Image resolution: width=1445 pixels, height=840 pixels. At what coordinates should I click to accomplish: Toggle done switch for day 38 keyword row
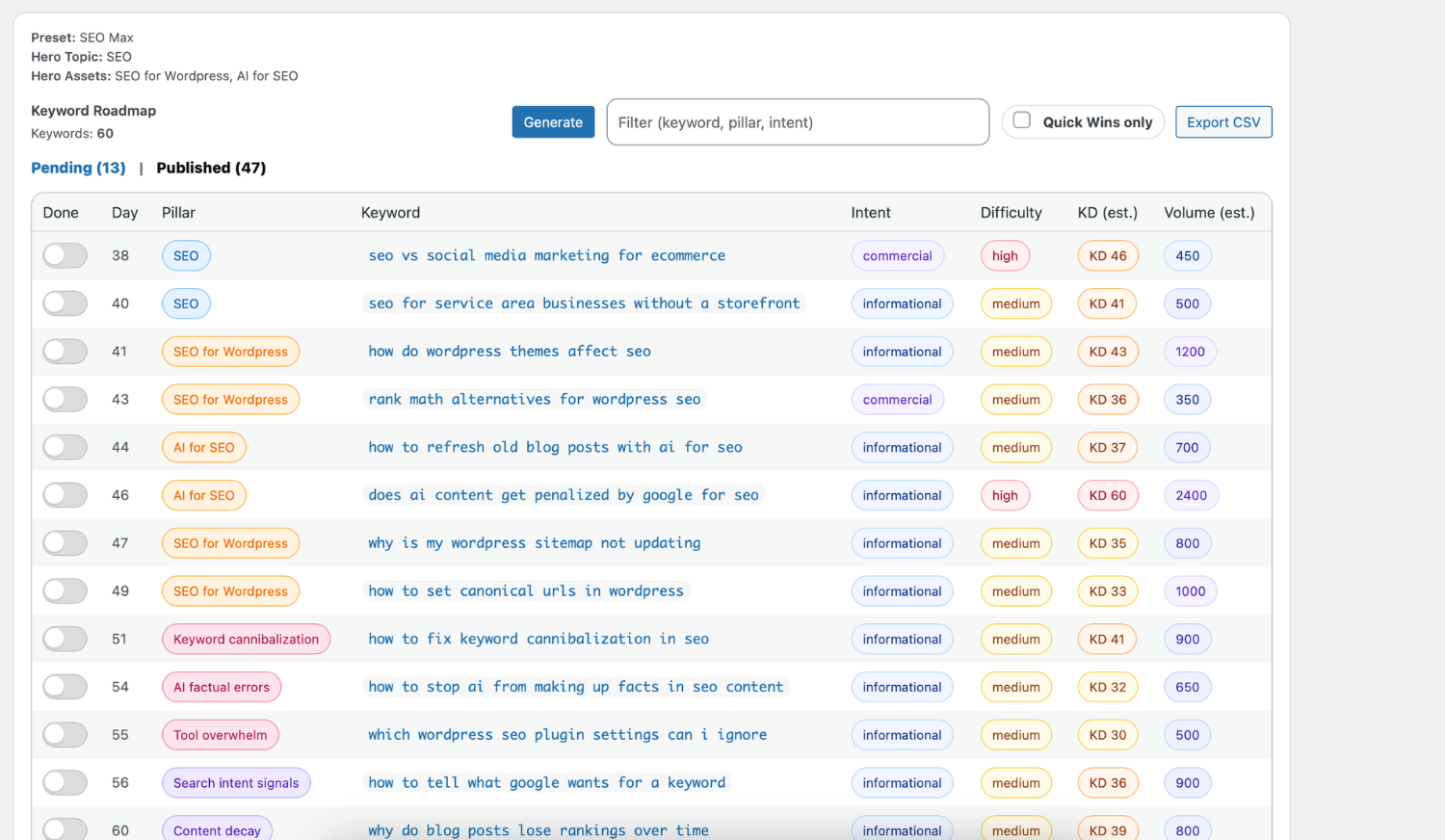coord(65,255)
